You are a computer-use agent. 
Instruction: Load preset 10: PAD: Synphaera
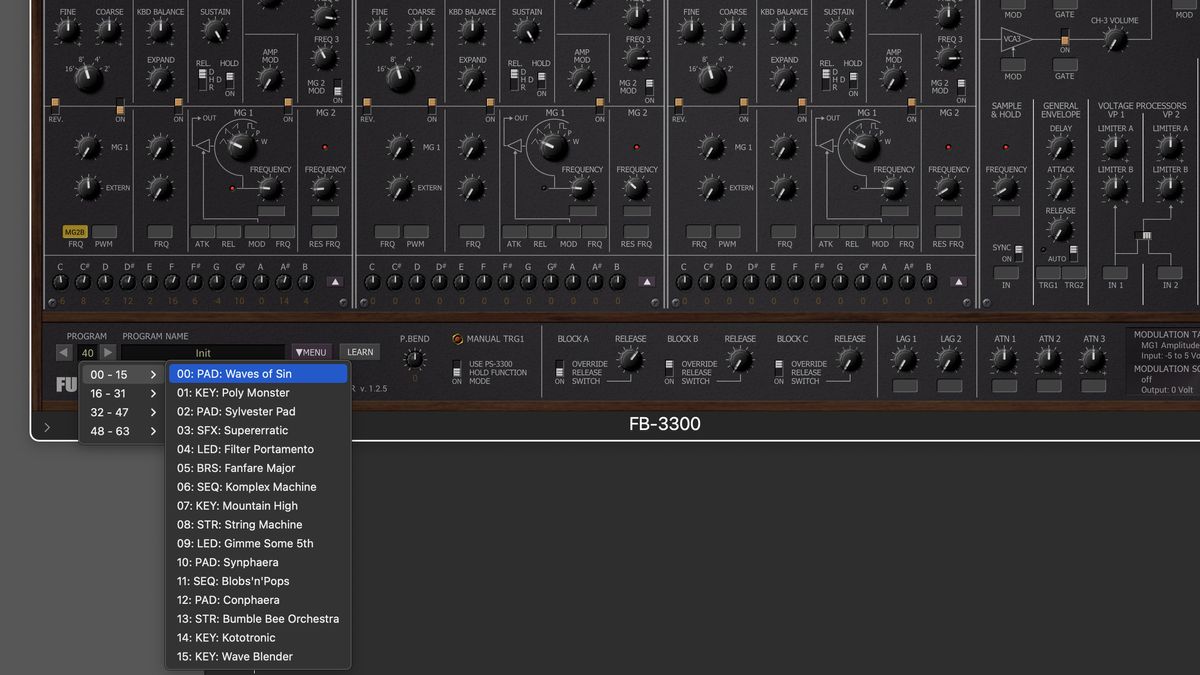tap(258, 562)
